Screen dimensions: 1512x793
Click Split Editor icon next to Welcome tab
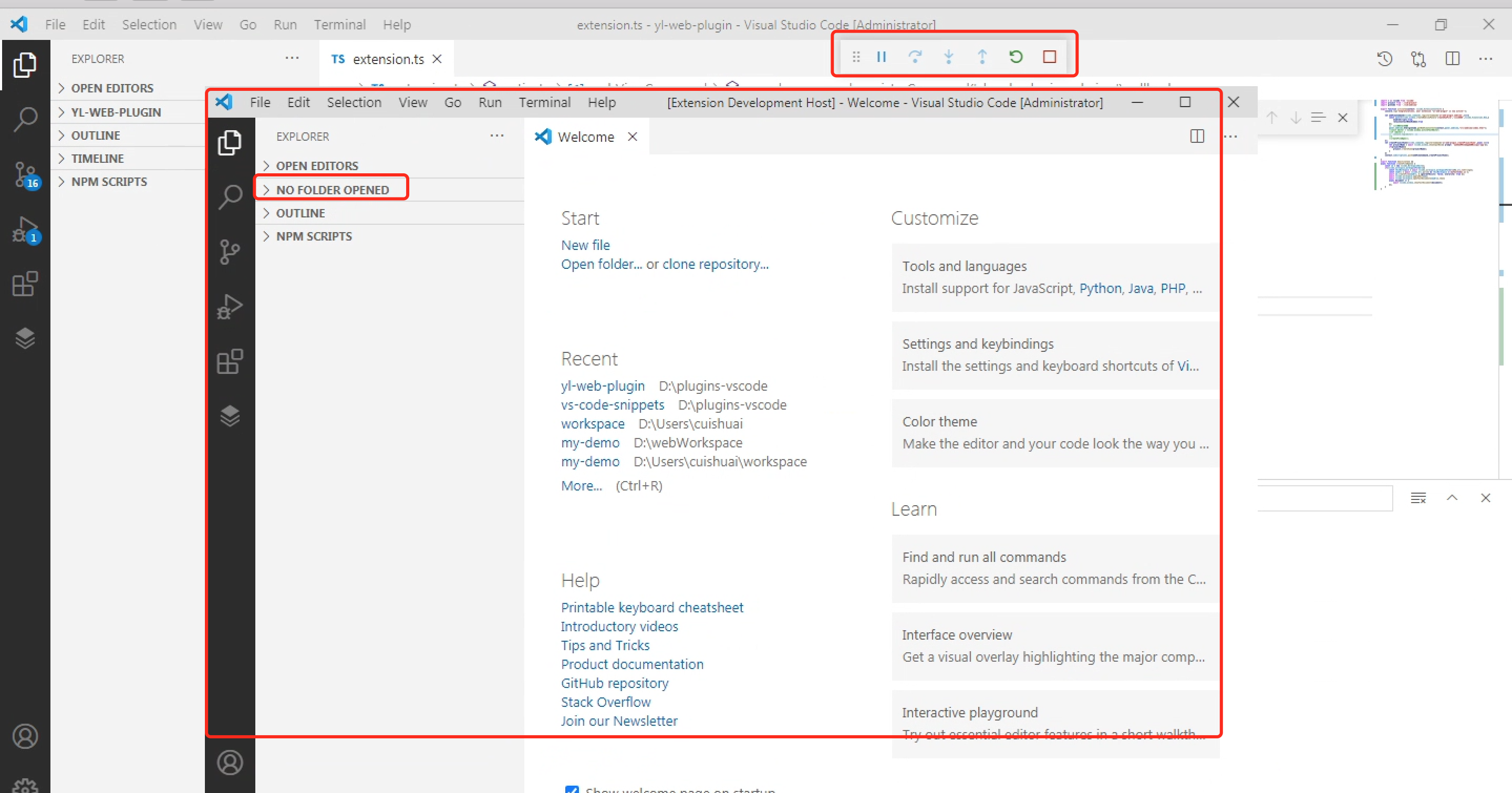coord(1197,137)
